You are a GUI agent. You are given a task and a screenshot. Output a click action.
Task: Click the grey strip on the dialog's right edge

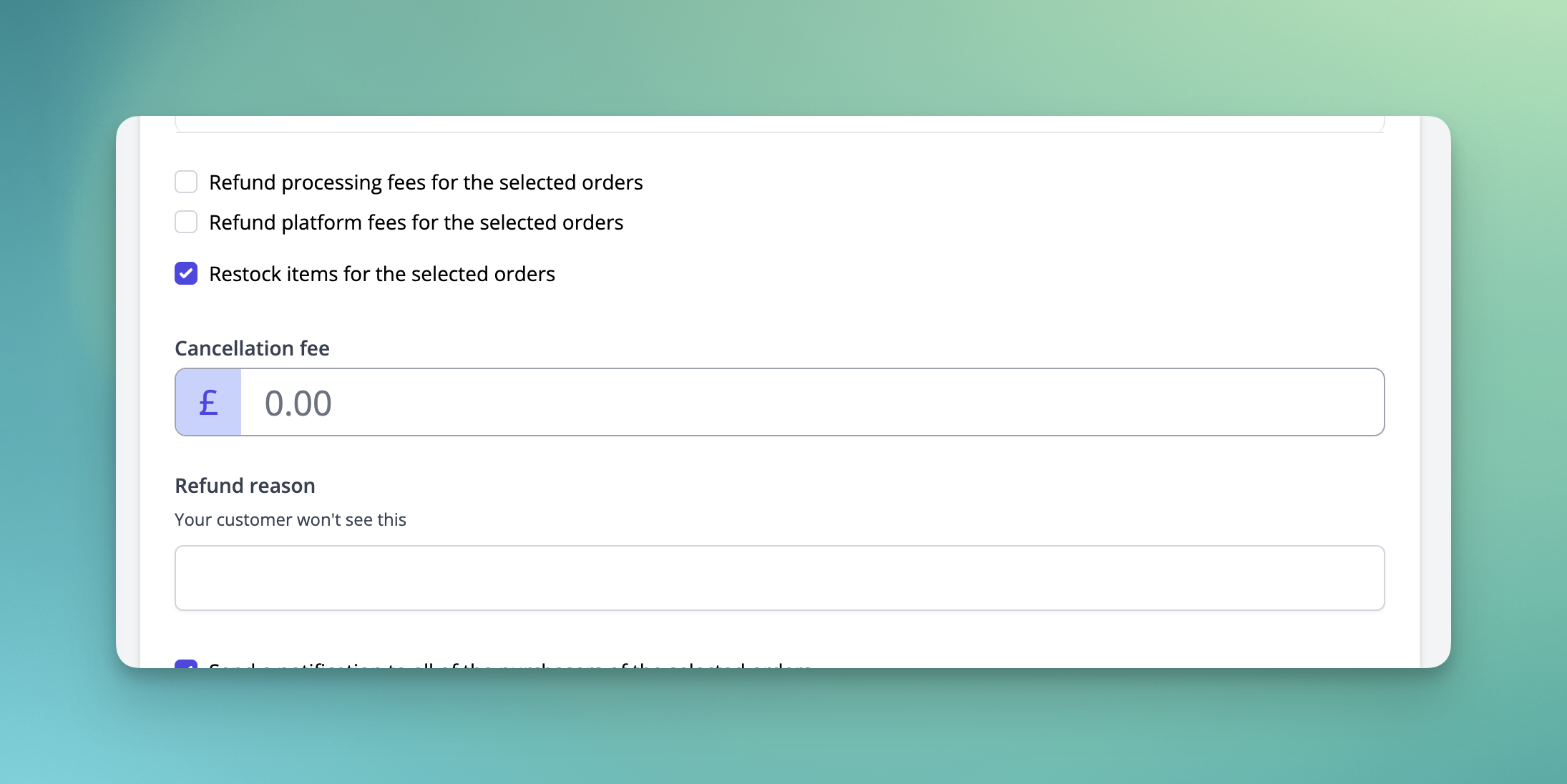(x=1435, y=392)
